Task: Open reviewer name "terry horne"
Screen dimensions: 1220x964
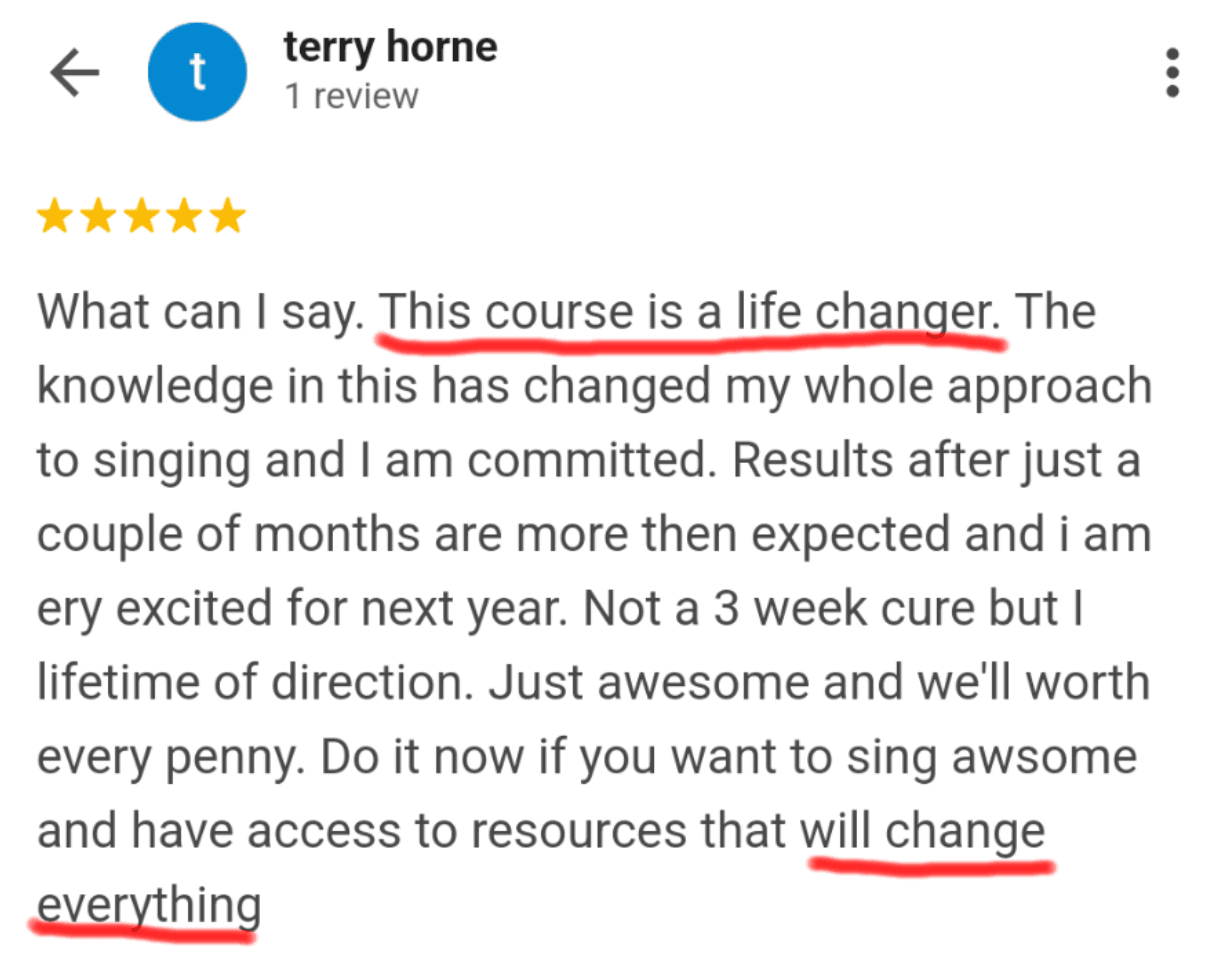Action: pyautogui.click(x=389, y=48)
